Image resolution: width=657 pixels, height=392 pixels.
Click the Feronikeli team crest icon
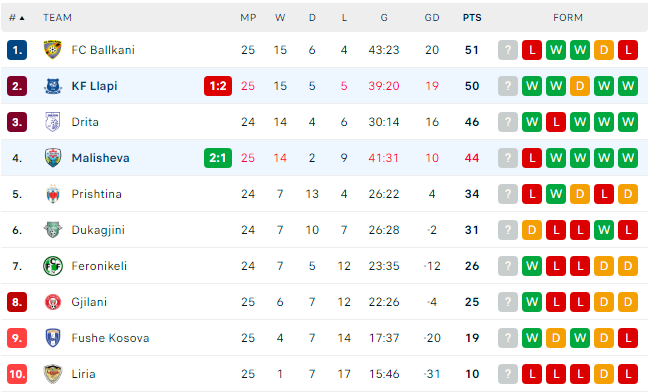[x=53, y=266]
